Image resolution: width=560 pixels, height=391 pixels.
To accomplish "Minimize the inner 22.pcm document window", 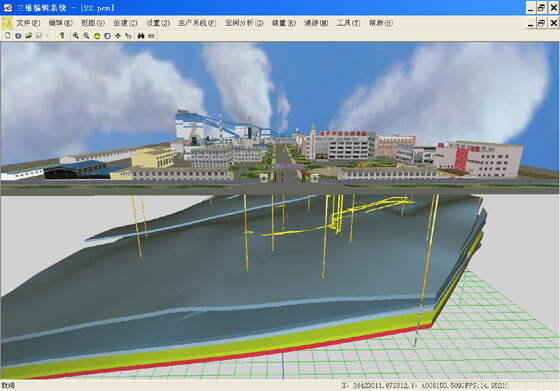I will point(530,23).
